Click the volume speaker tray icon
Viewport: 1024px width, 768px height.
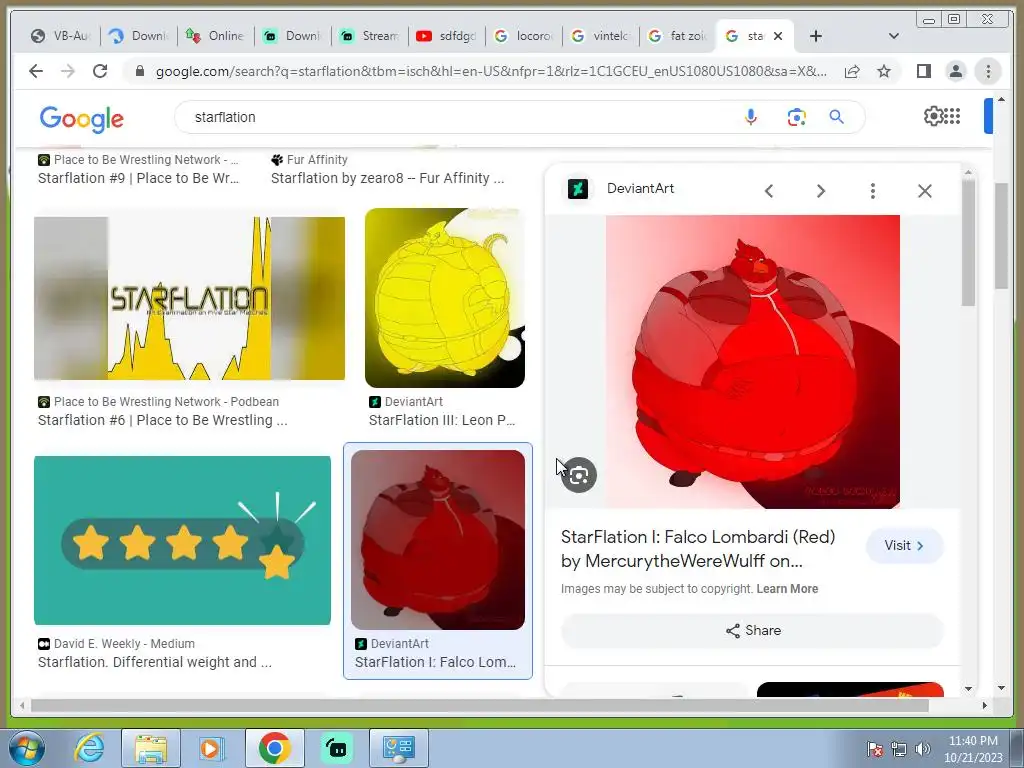point(923,749)
